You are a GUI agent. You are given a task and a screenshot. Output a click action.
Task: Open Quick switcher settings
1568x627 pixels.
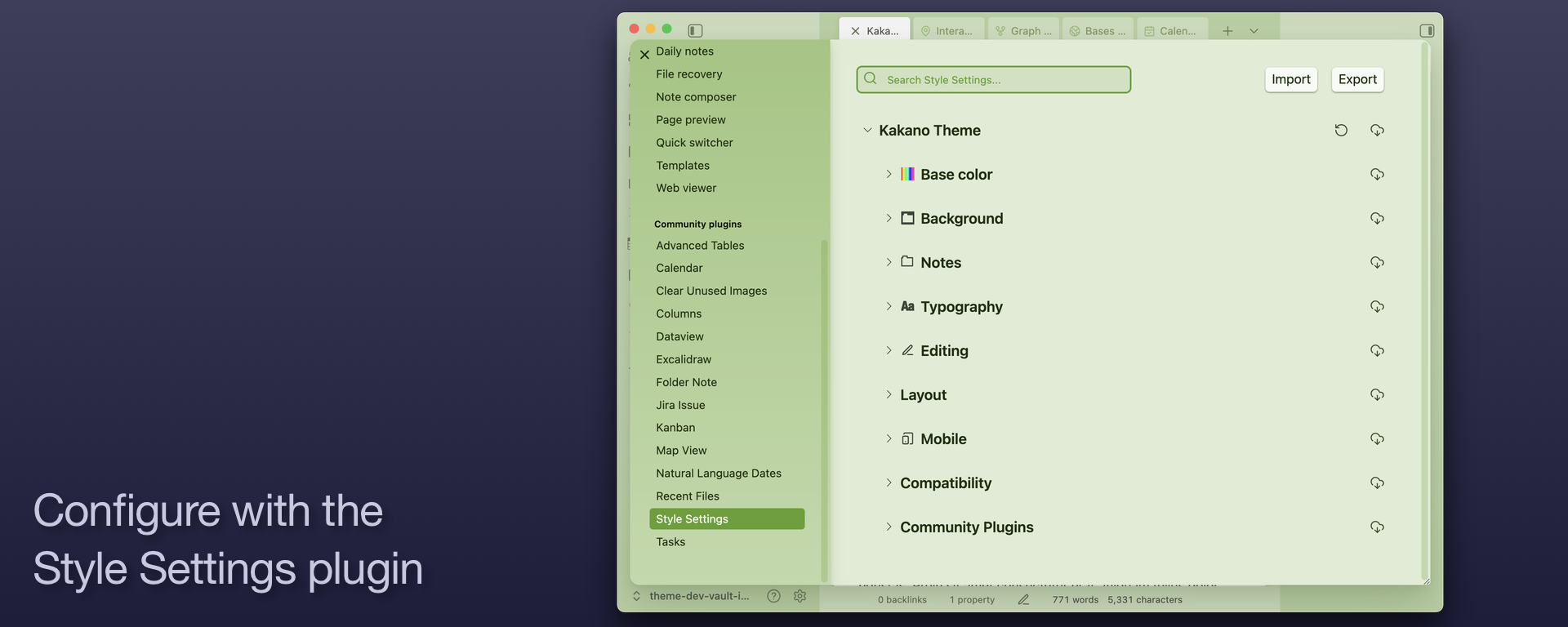tap(694, 143)
